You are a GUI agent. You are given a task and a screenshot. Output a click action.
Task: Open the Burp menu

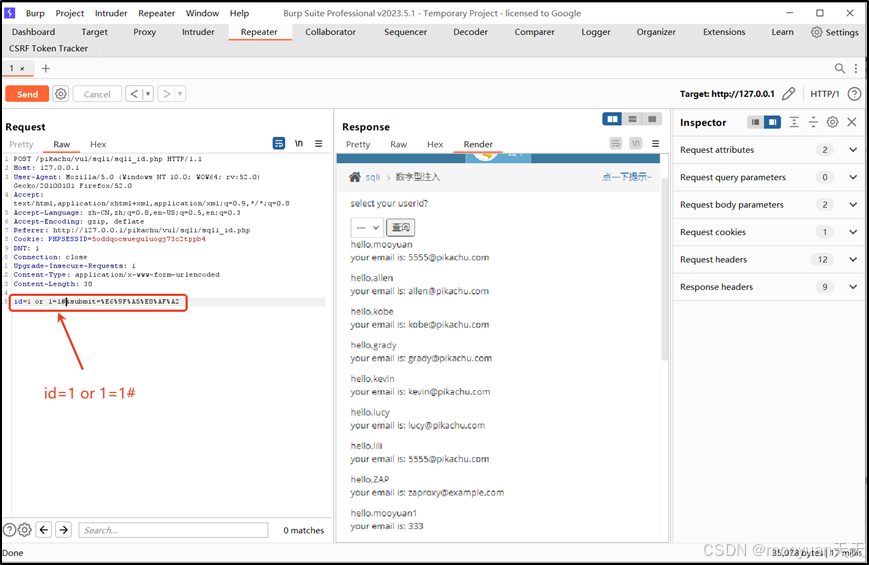(35, 13)
